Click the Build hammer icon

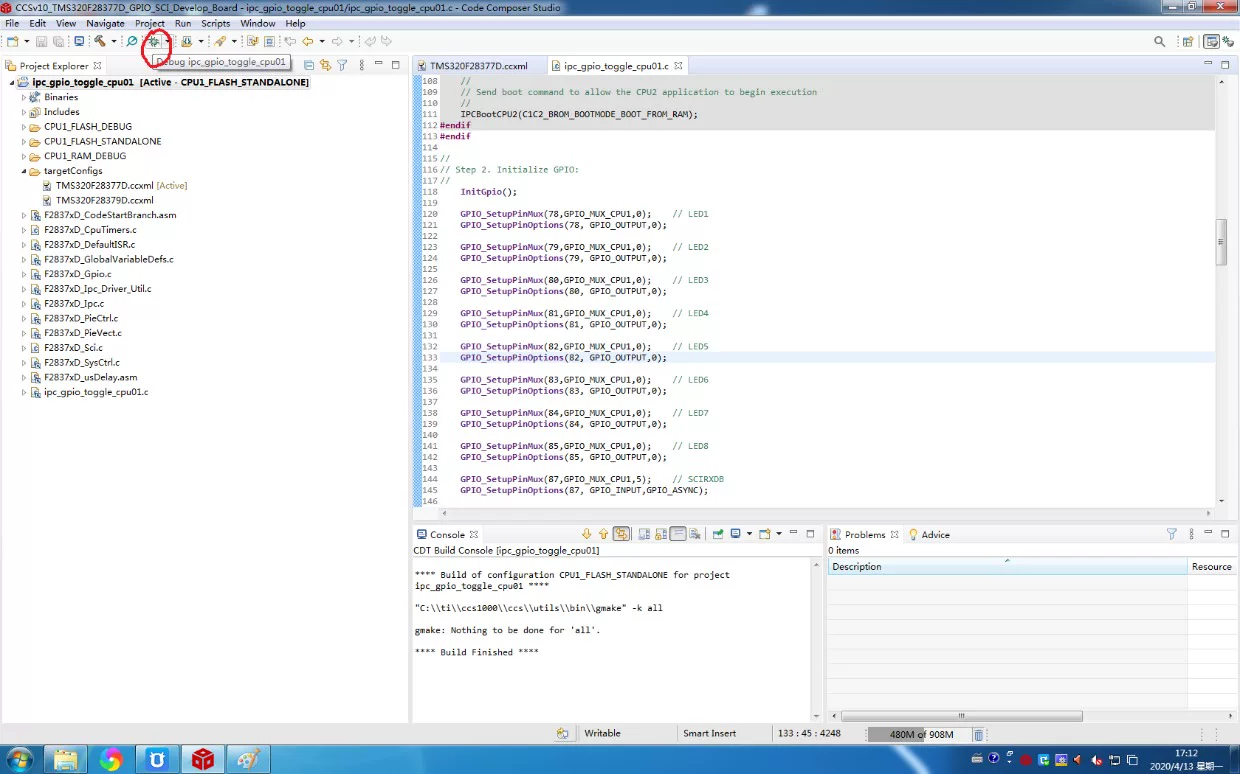click(x=100, y=41)
